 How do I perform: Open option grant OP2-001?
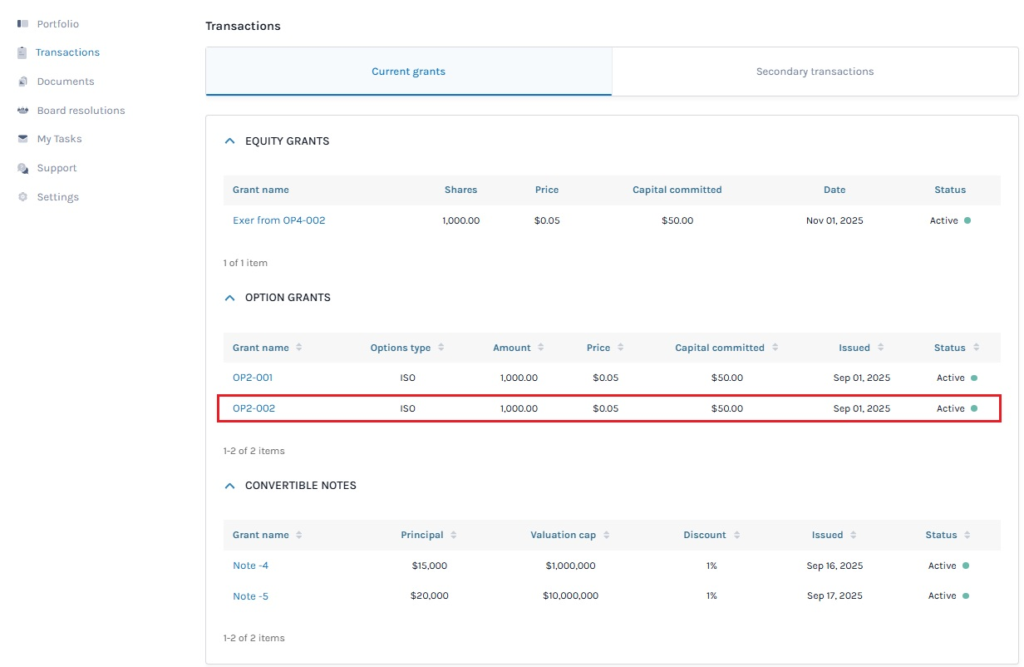(252, 378)
